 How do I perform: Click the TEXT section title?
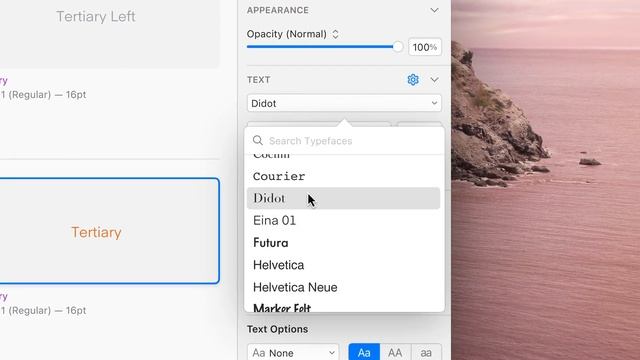(258, 80)
